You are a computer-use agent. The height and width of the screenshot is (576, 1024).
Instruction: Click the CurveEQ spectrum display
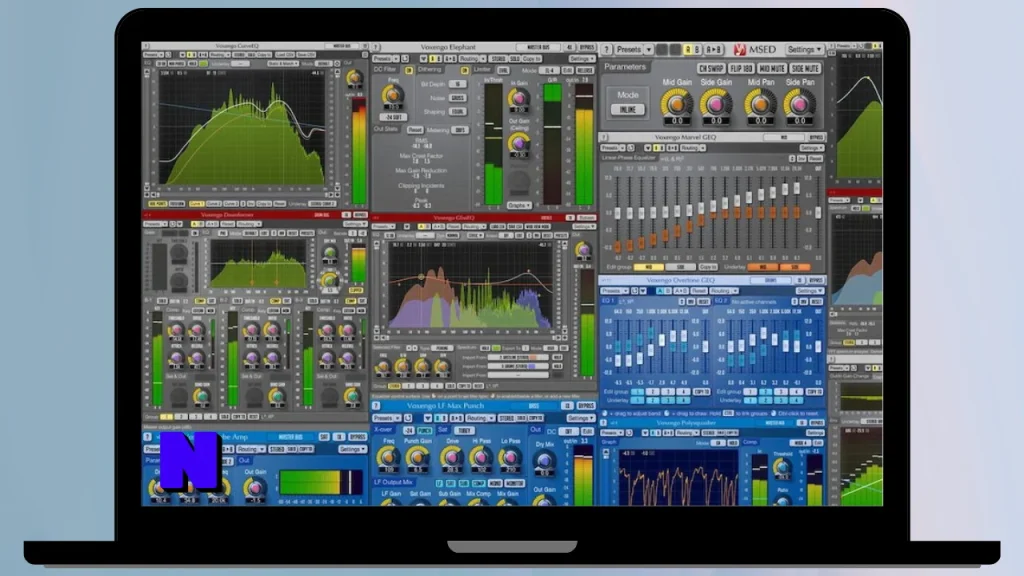click(x=242, y=128)
